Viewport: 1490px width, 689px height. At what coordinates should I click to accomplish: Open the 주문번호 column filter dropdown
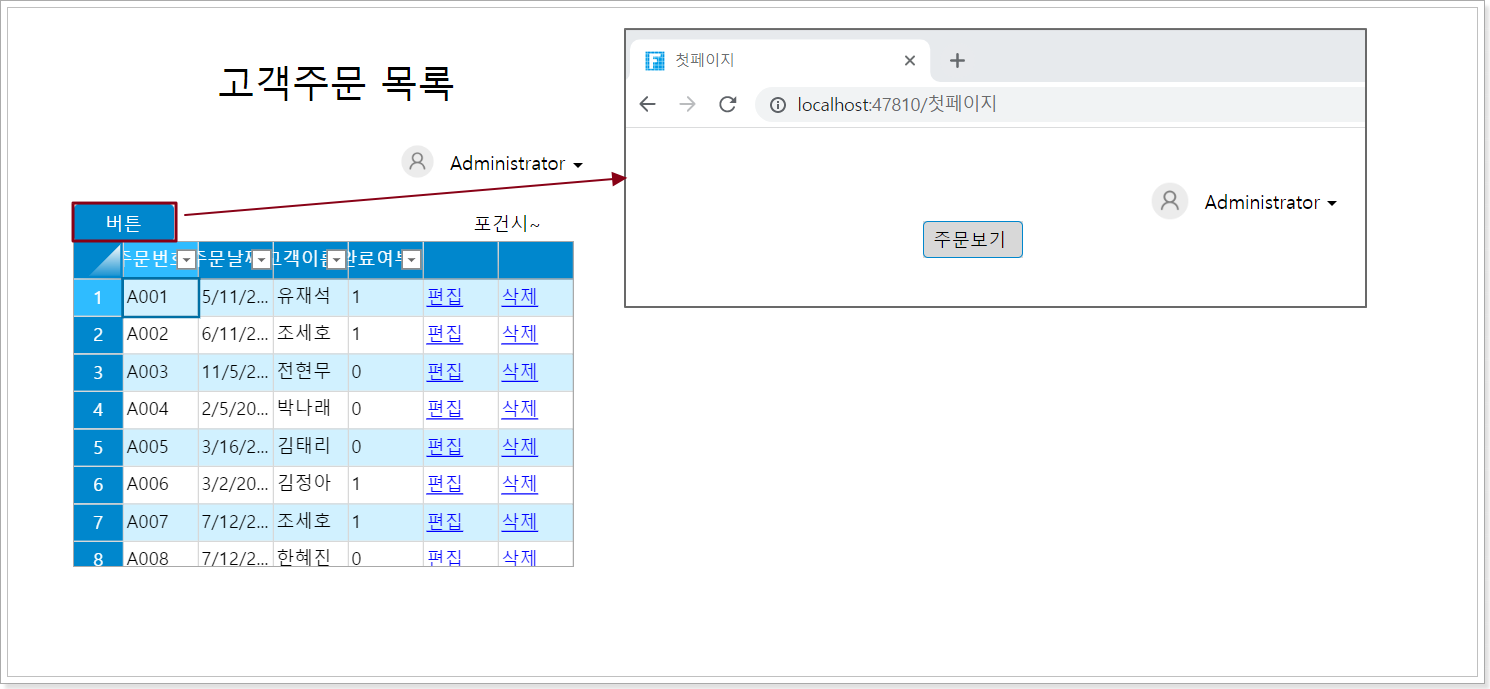click(x=186, y=260)
